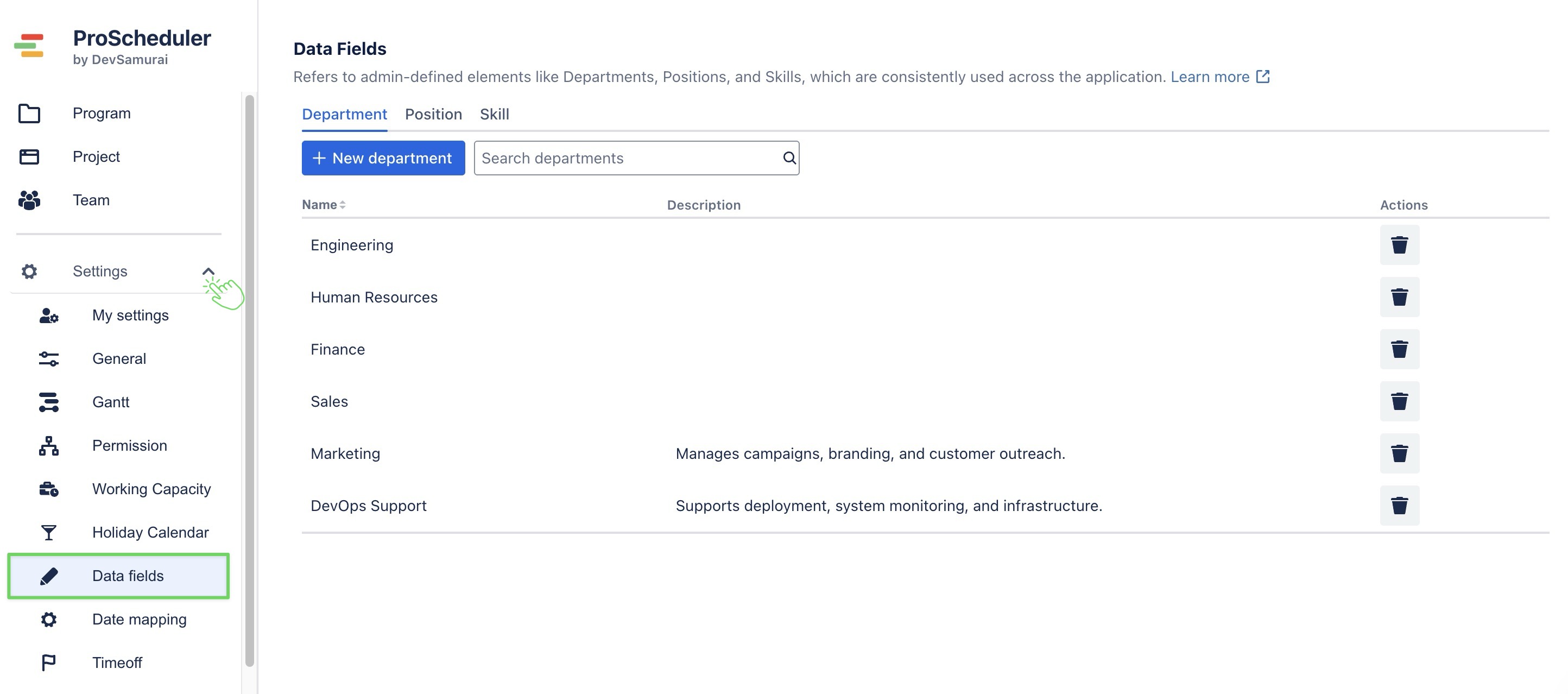1568x694 pixels.
Task: Click the Permission hierarchy icon
Action: click(x=49, y=446)
